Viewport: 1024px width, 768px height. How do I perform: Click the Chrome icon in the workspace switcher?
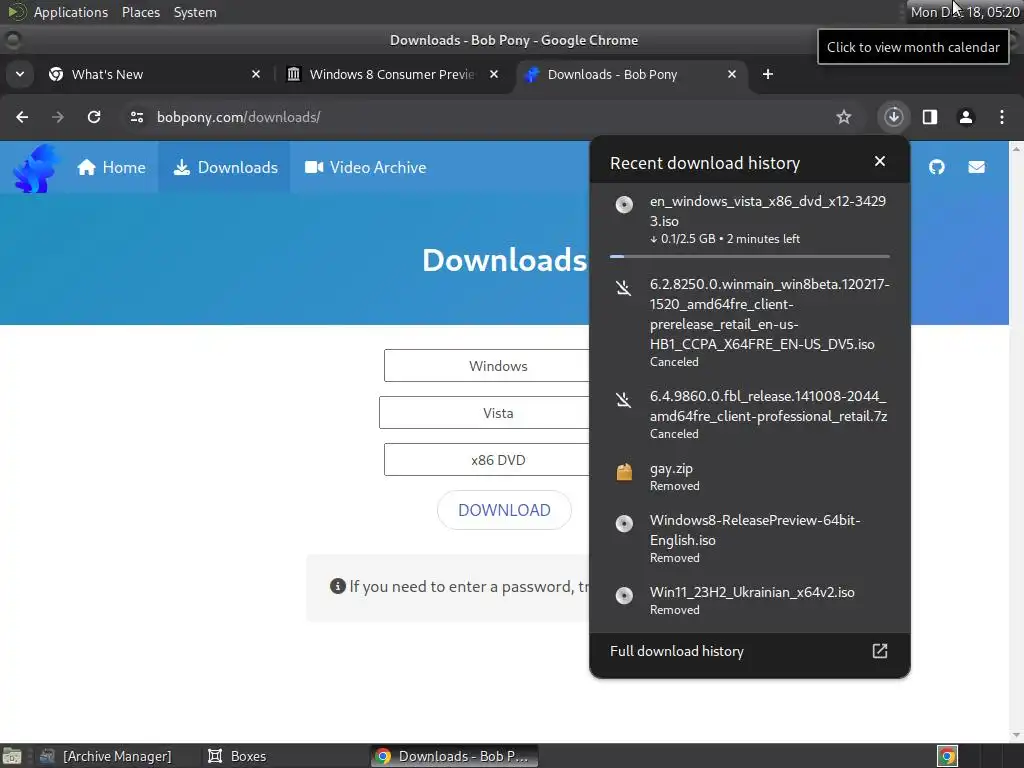(947, 756)
